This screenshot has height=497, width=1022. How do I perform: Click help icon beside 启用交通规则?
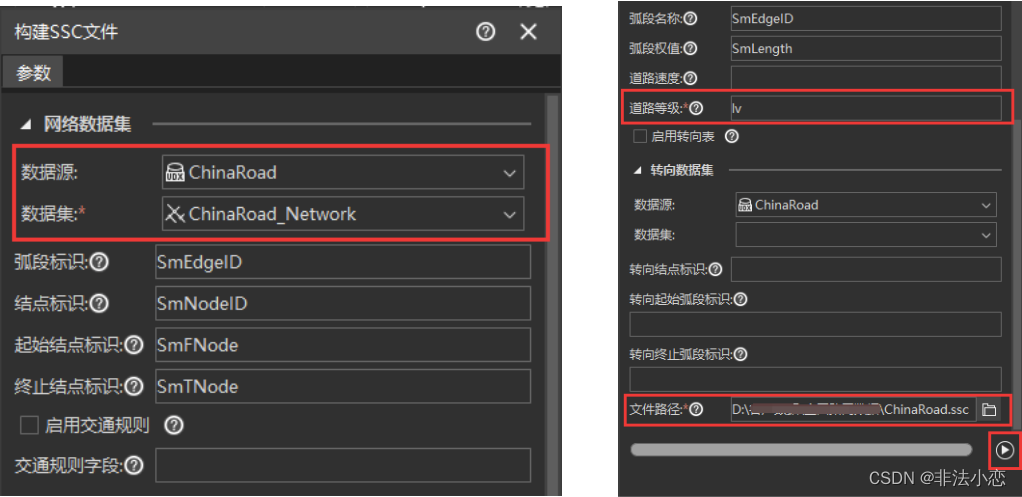pyautogui.click(x=173, y=425)
